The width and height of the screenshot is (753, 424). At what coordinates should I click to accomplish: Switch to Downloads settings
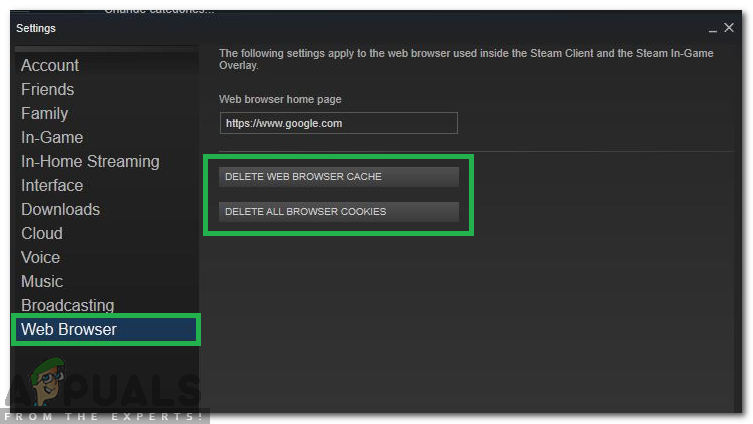pos(61,209)
